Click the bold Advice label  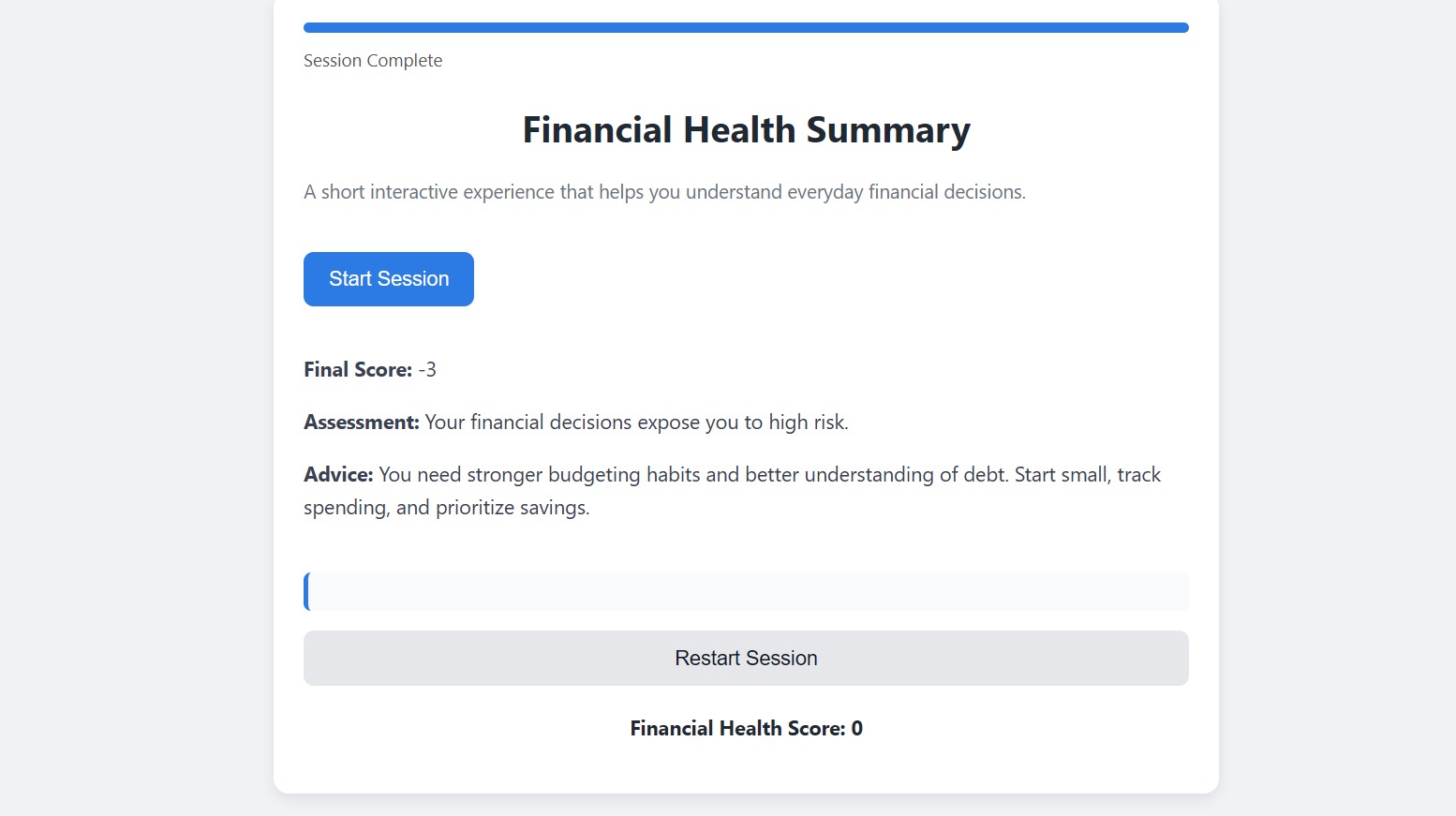[338, 475]
